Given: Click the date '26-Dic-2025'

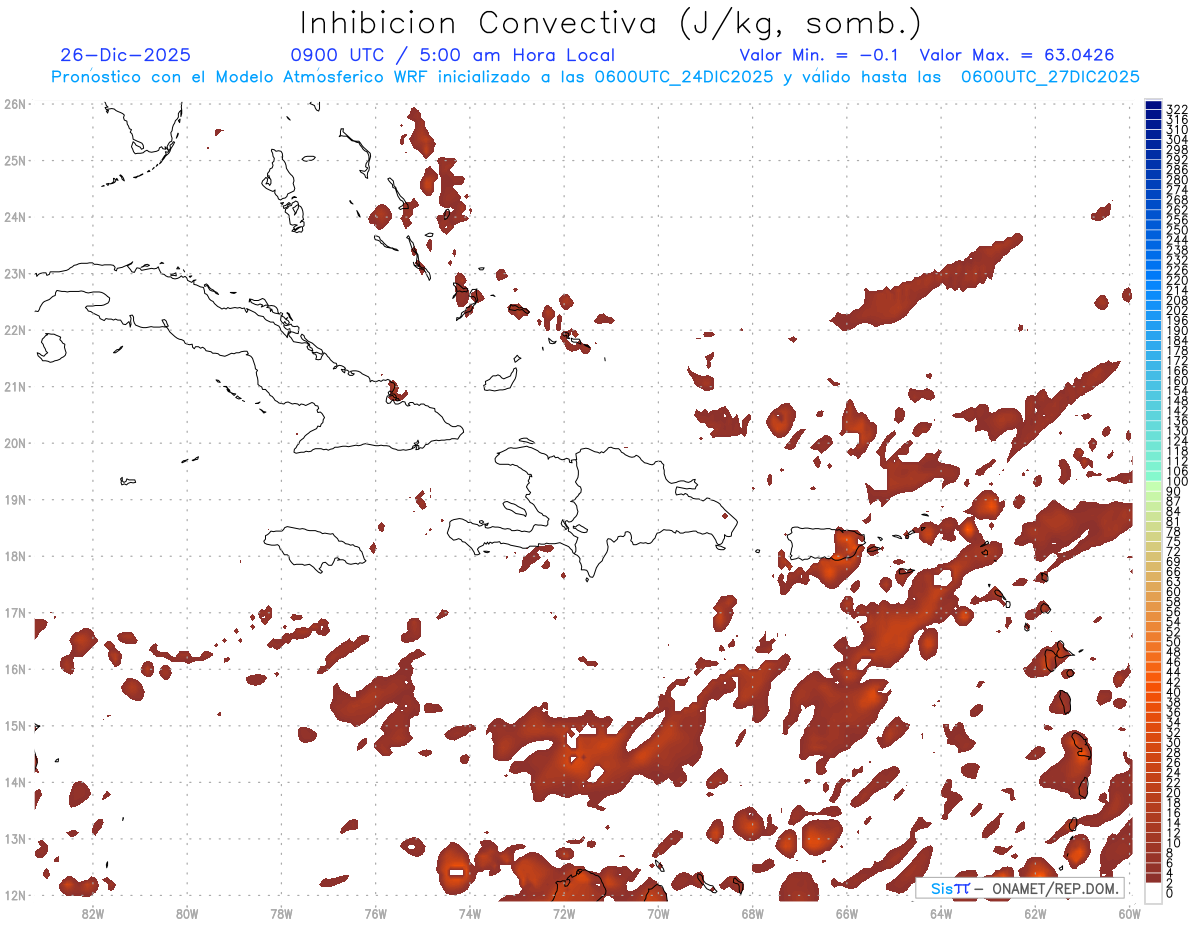Looking at the screenshot, I should point(126,56).
